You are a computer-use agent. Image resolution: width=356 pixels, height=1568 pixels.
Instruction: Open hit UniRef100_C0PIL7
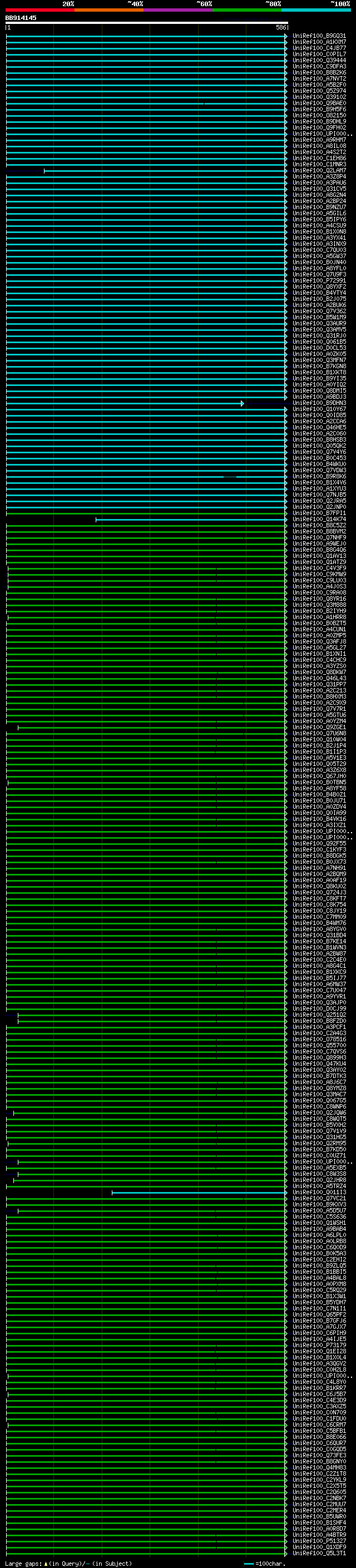[319, 54]
